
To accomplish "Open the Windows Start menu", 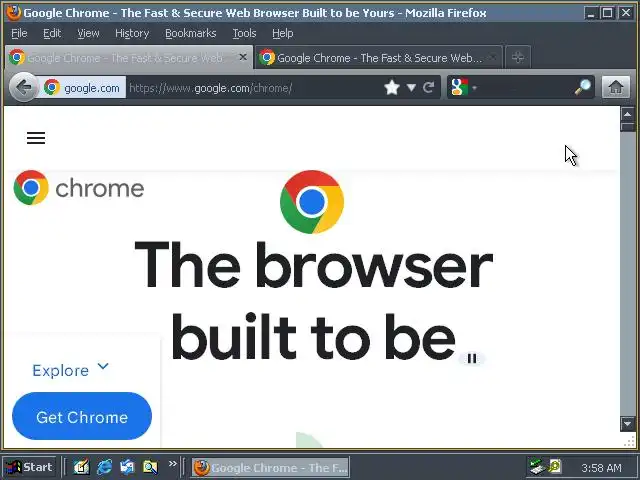I will pyautogui.click(x=29, y=467).
